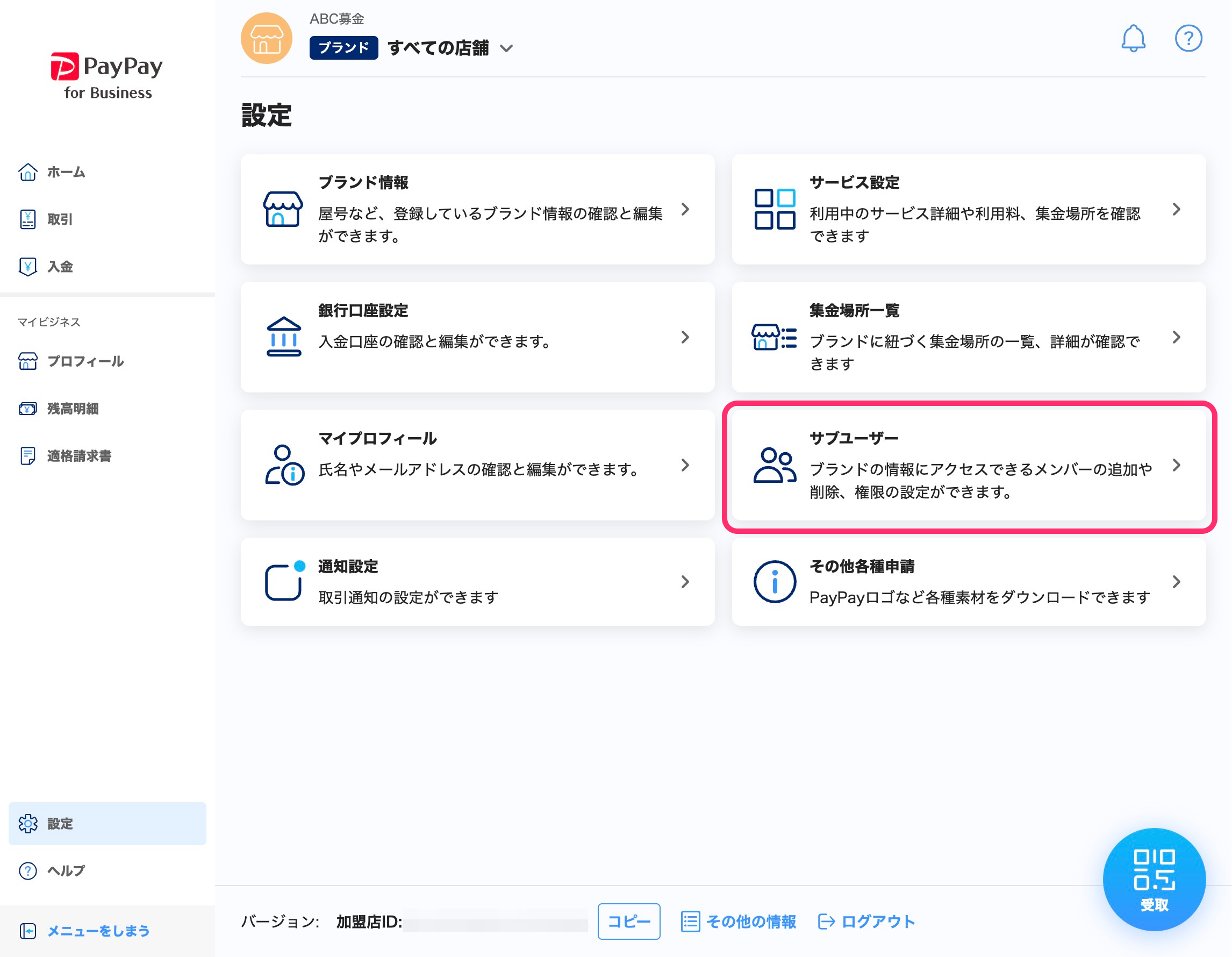Click the home icon in sidebar
Viewport: 1232px width, 957px height.
(27, 172)
